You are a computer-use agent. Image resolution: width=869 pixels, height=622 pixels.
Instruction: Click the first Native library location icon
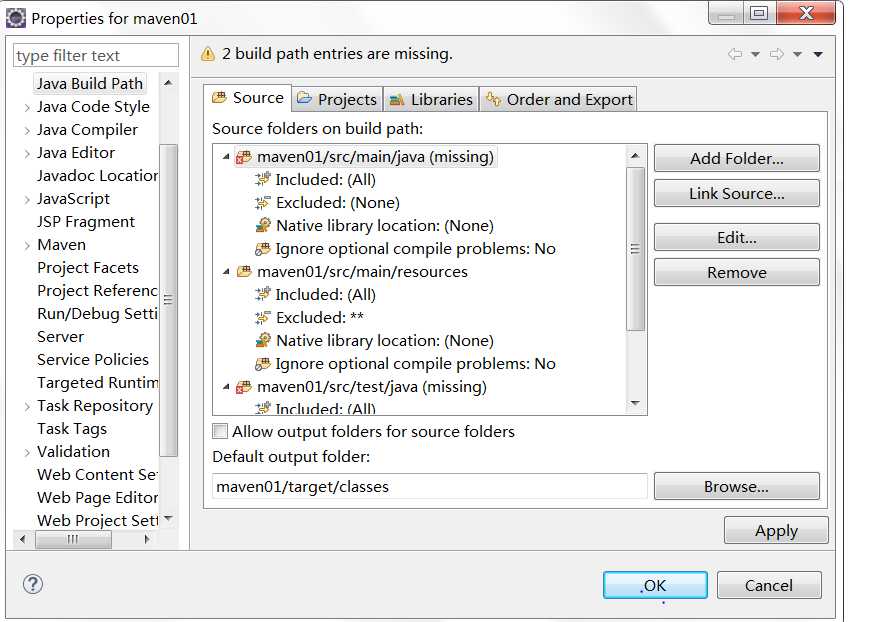point(263,226)
